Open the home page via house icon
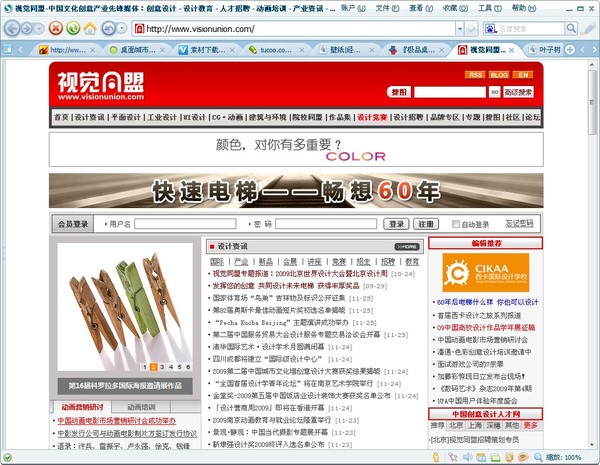This screenshot has height=465, width=600. 90,28
